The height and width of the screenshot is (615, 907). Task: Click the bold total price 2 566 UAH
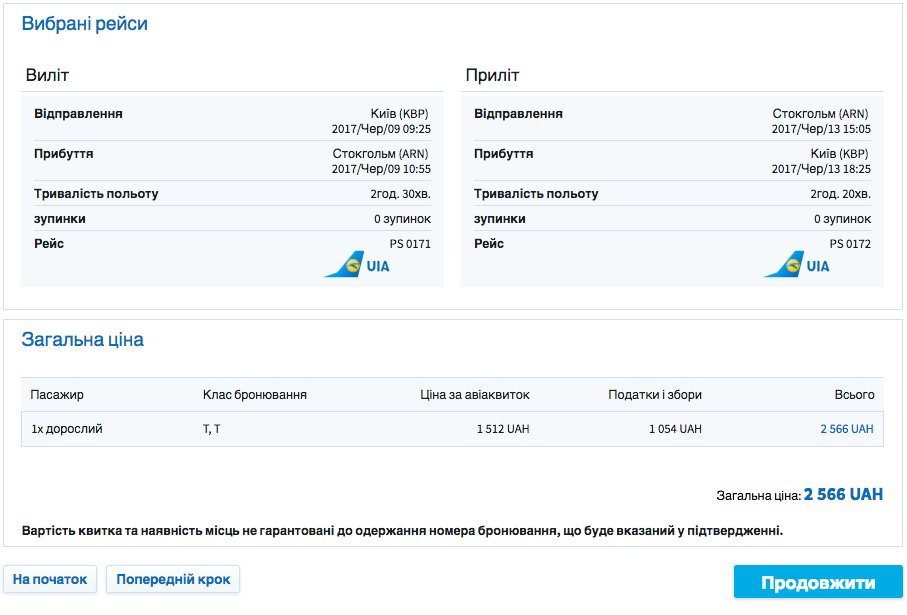point(843,495)
